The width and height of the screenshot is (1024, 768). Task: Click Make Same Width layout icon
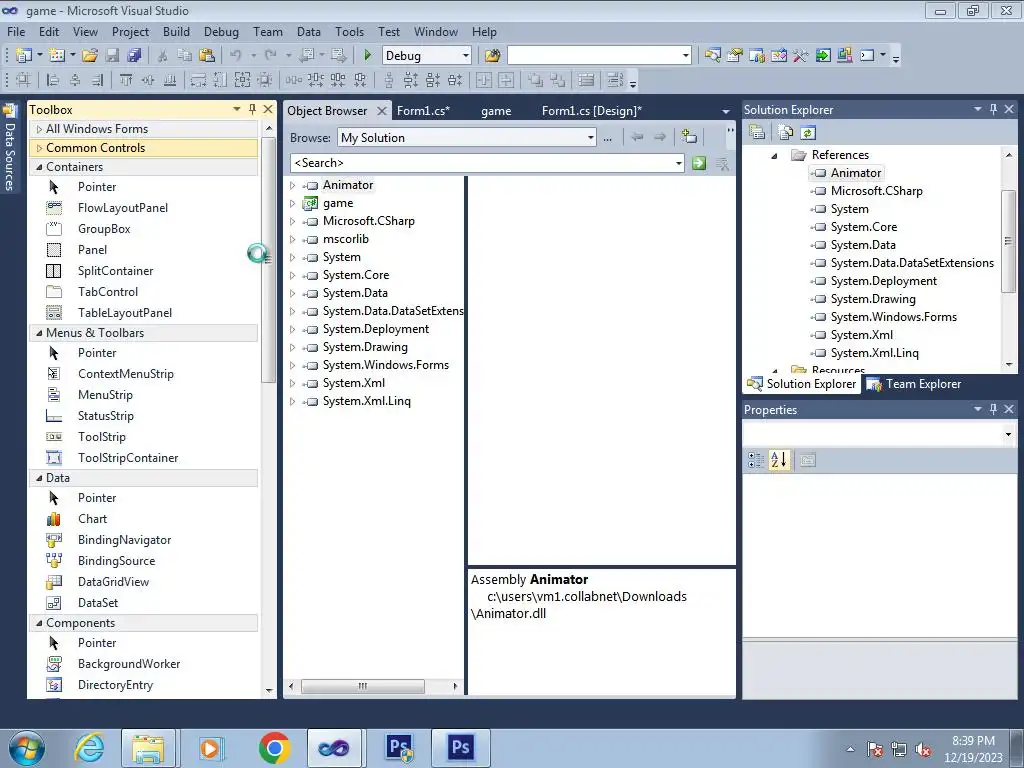point(198,80)
